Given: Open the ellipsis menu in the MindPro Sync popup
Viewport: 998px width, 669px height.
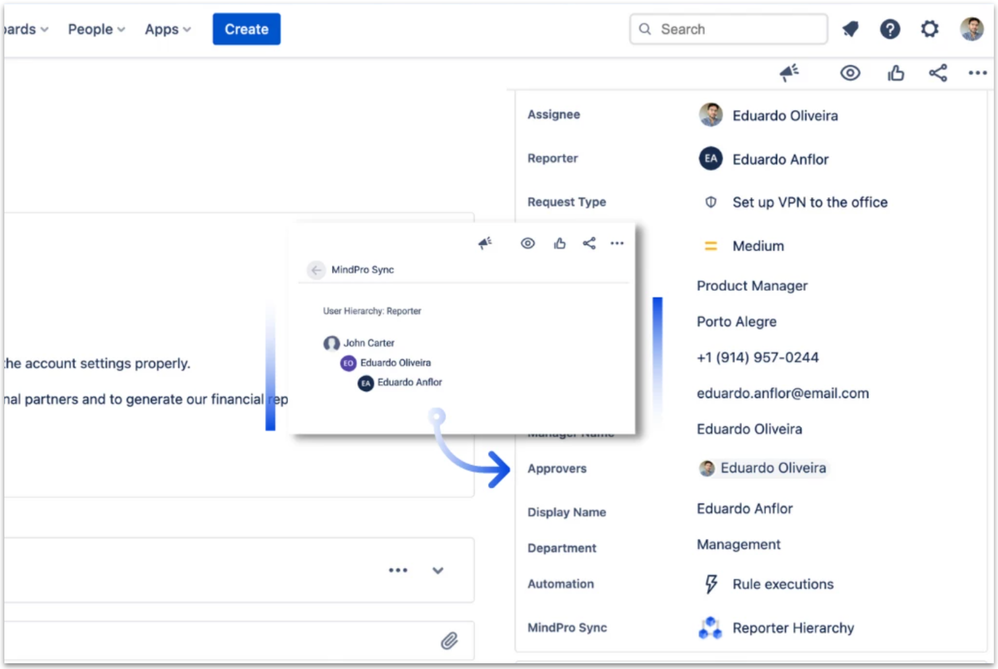Looking at the screenshot, I should point(617,243).
